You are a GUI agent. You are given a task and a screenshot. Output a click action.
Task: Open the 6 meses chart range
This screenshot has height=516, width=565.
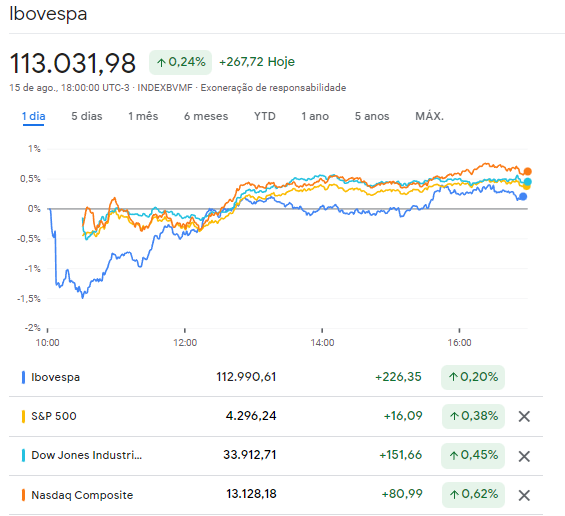point(206,116)
